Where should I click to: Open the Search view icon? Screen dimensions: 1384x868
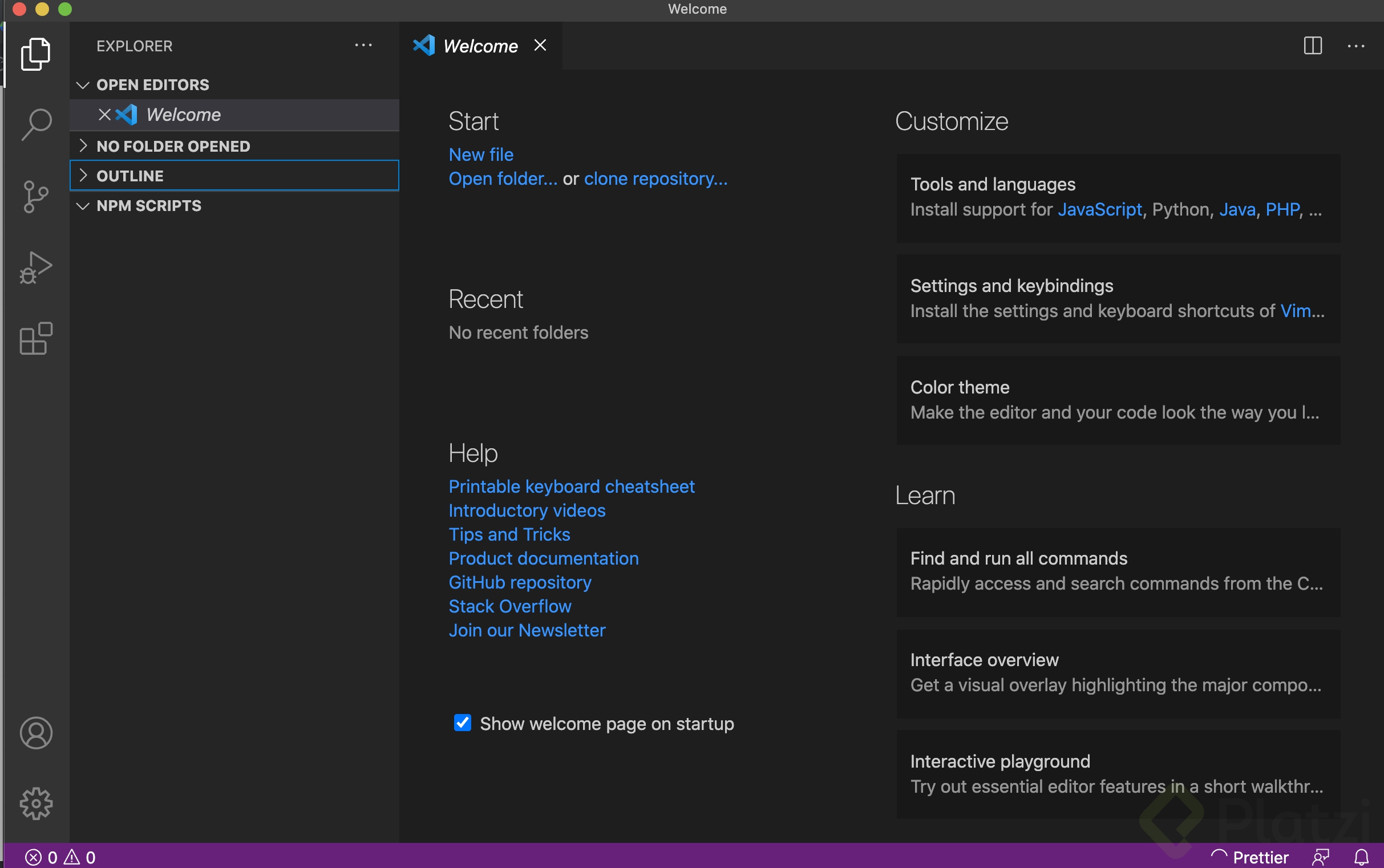point(35,124)
